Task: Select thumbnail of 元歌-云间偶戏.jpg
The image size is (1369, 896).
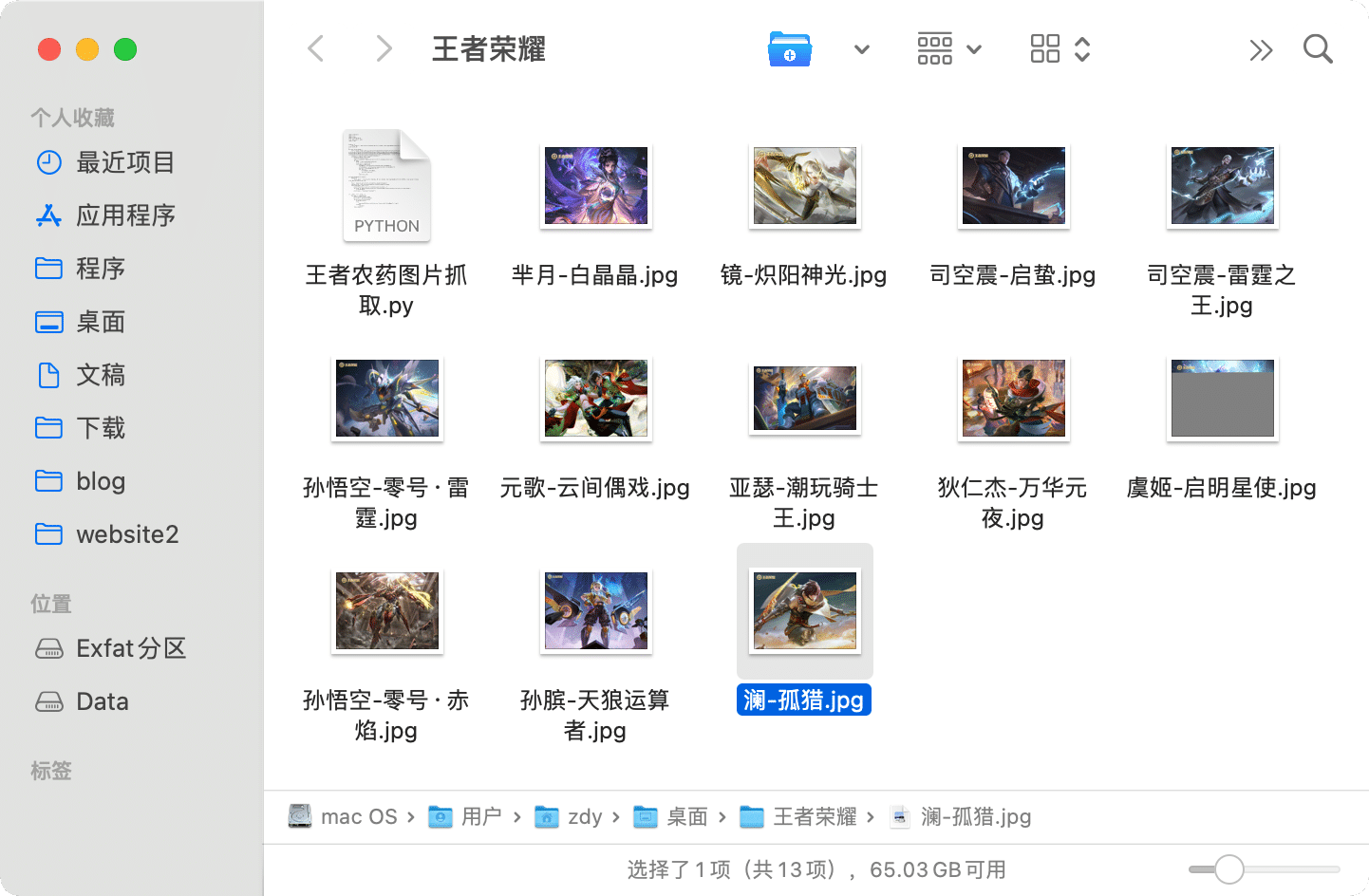Action: 596,399
